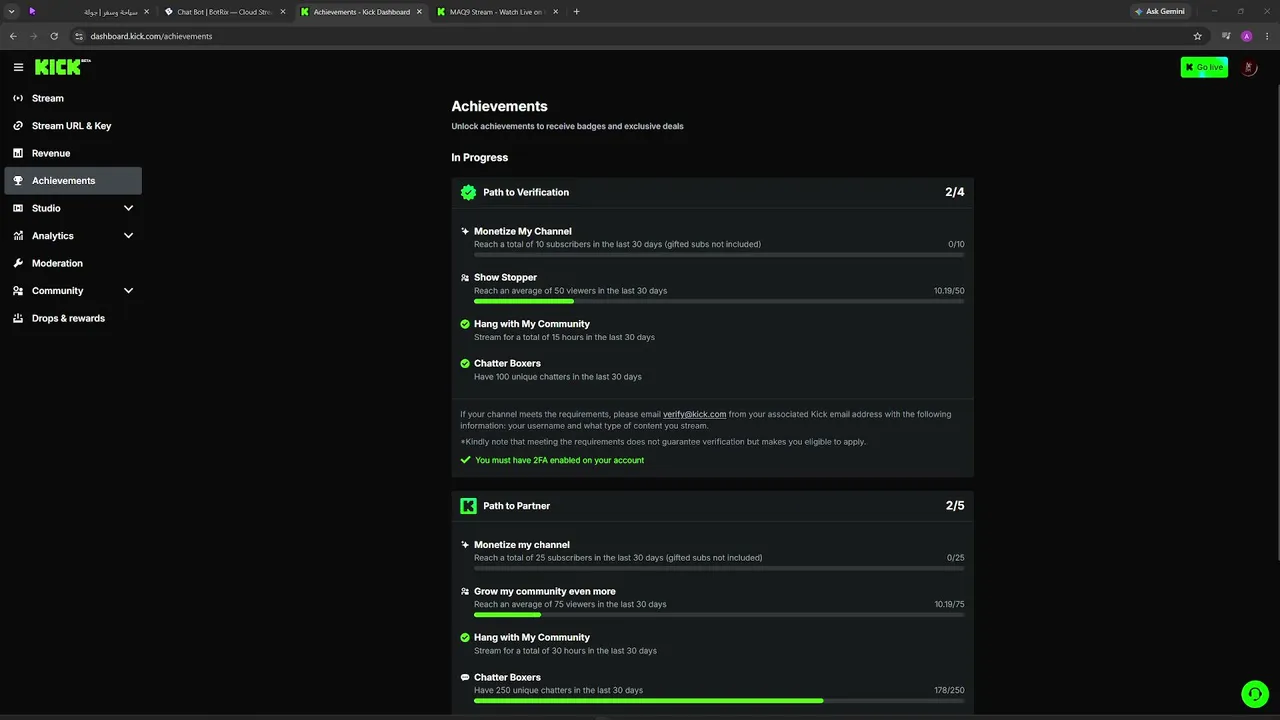Click the Go live button
The image size is (1280, 720).
point(1204,67)
